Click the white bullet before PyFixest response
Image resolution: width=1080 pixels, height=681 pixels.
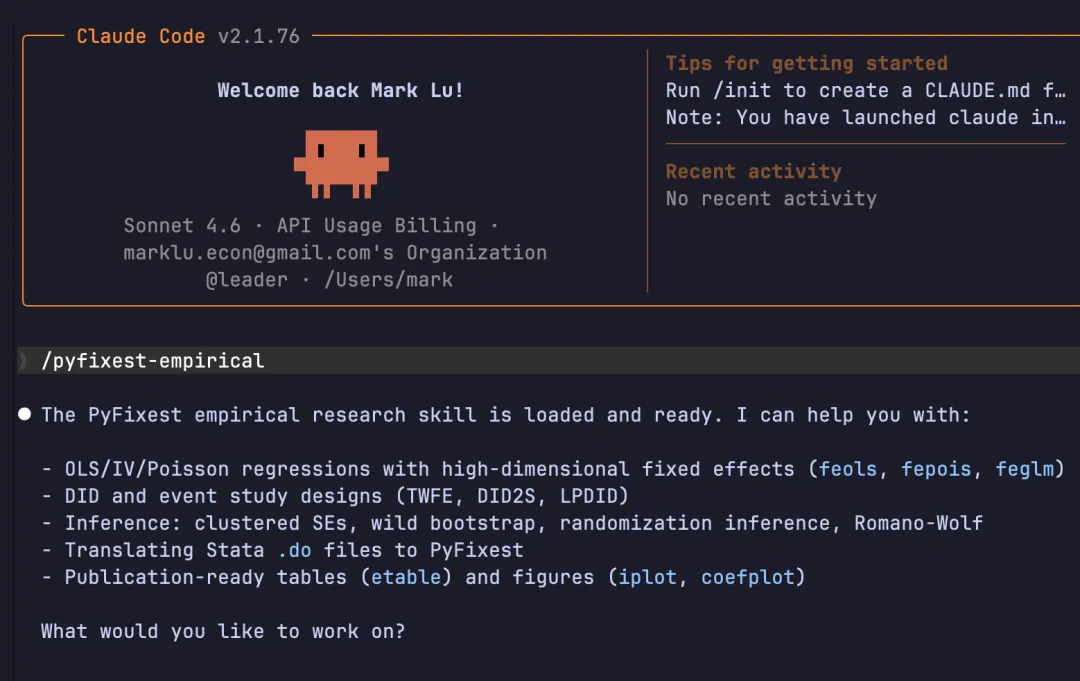[25, 414]
